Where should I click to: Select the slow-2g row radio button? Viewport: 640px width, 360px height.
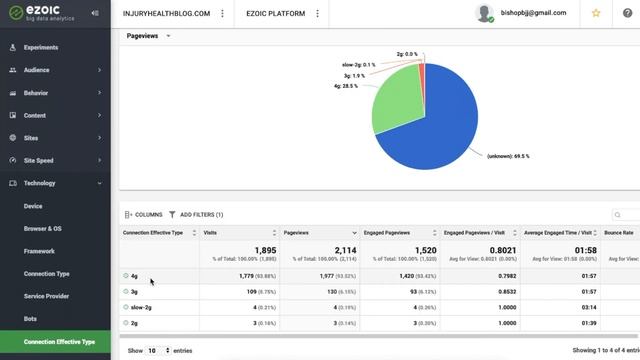(126, 307)
